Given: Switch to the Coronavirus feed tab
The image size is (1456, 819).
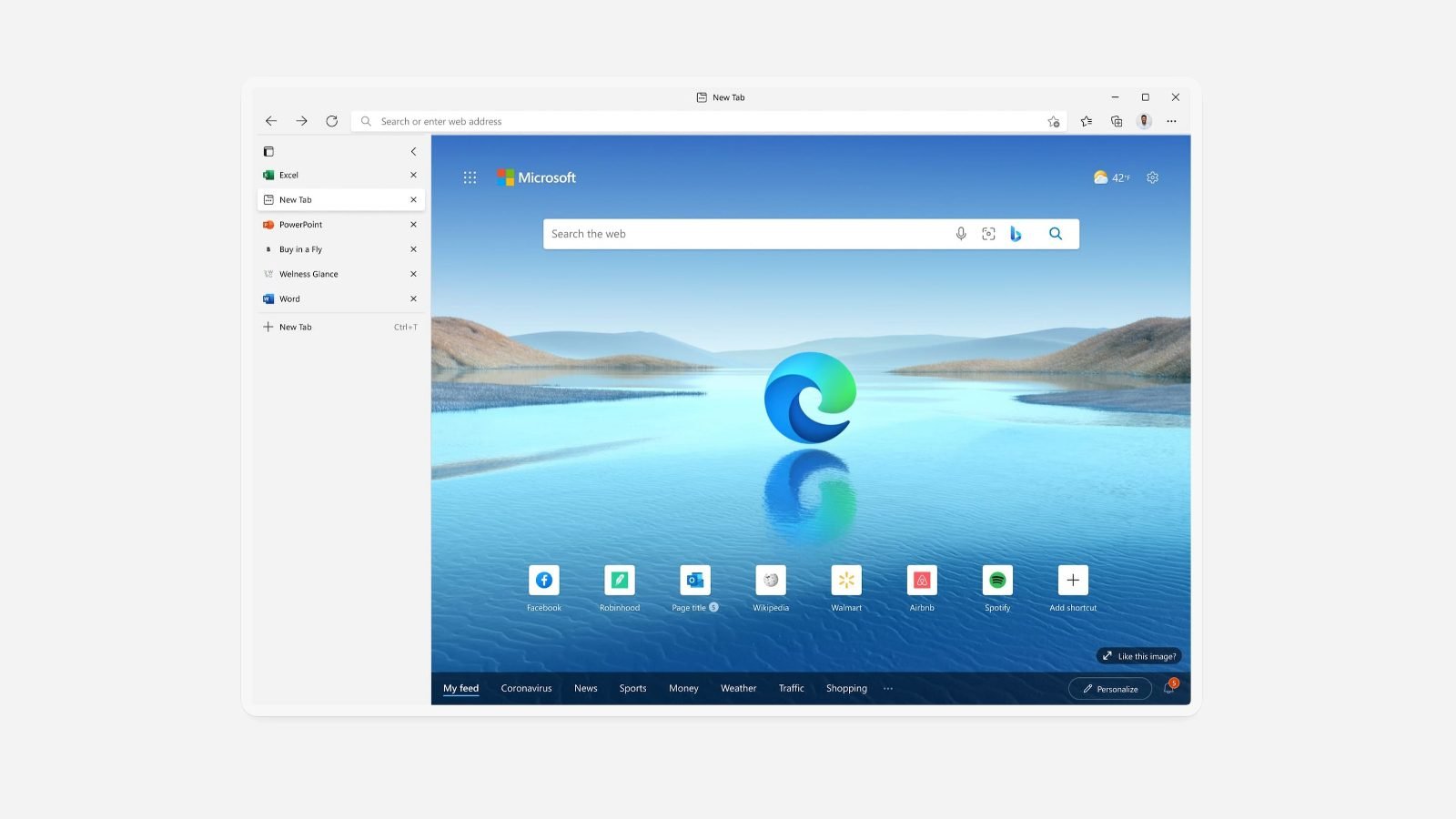Looking at the screenshot, I should [x=525, y=689].
